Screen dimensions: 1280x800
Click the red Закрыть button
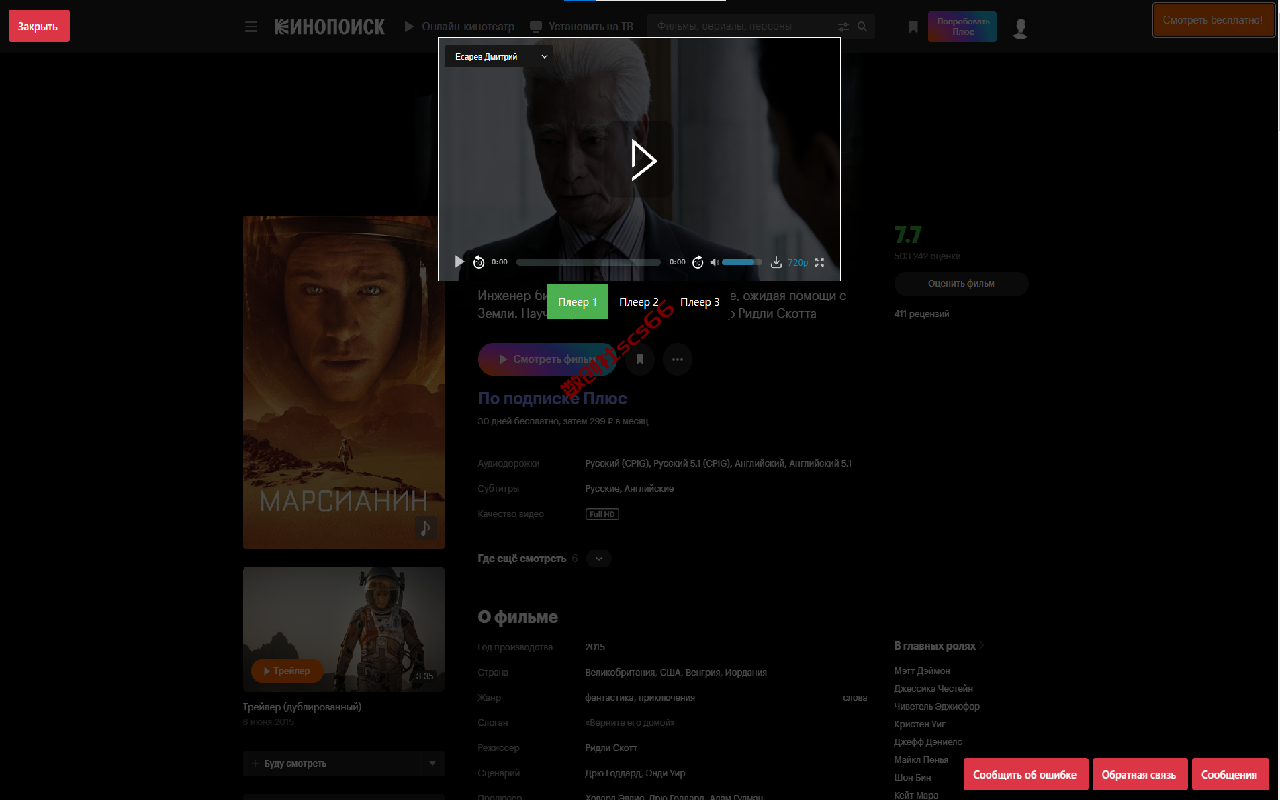pyautogui.click(x=39, y=26)
